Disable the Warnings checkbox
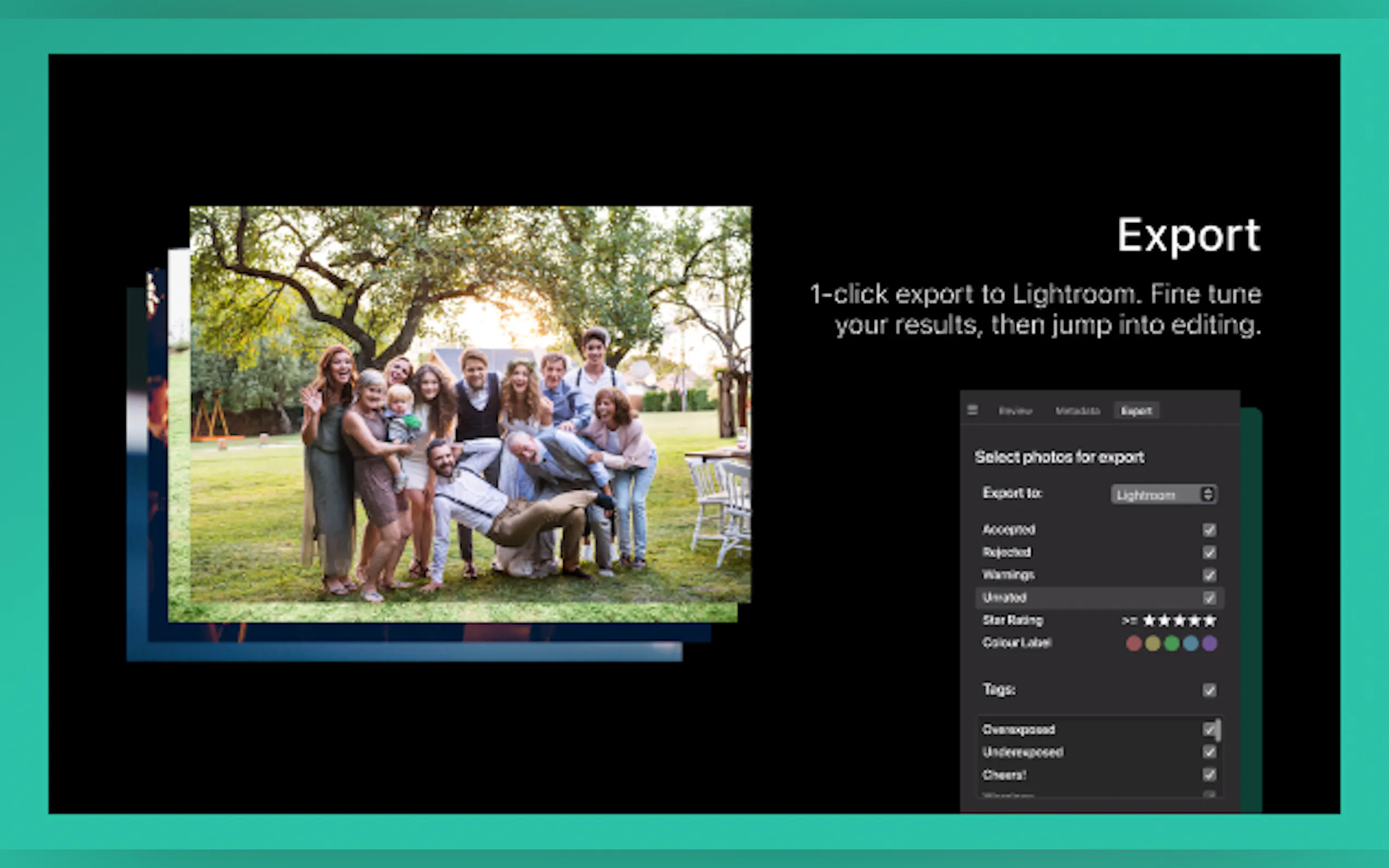1389x868 pixels. [x=1210, y=575]
